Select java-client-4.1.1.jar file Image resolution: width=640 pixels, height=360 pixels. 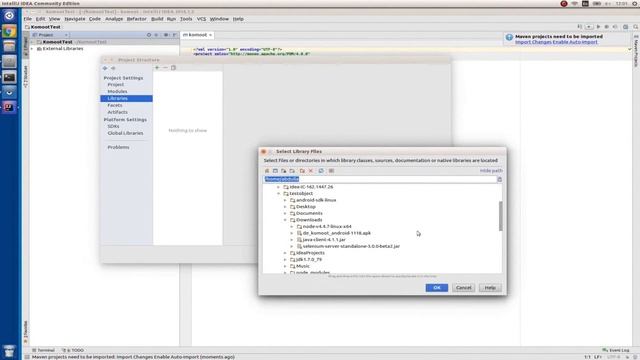click(324, 240)
